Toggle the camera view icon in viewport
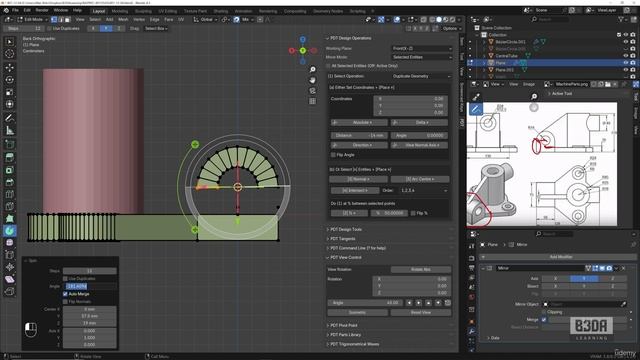 (313, 91)
